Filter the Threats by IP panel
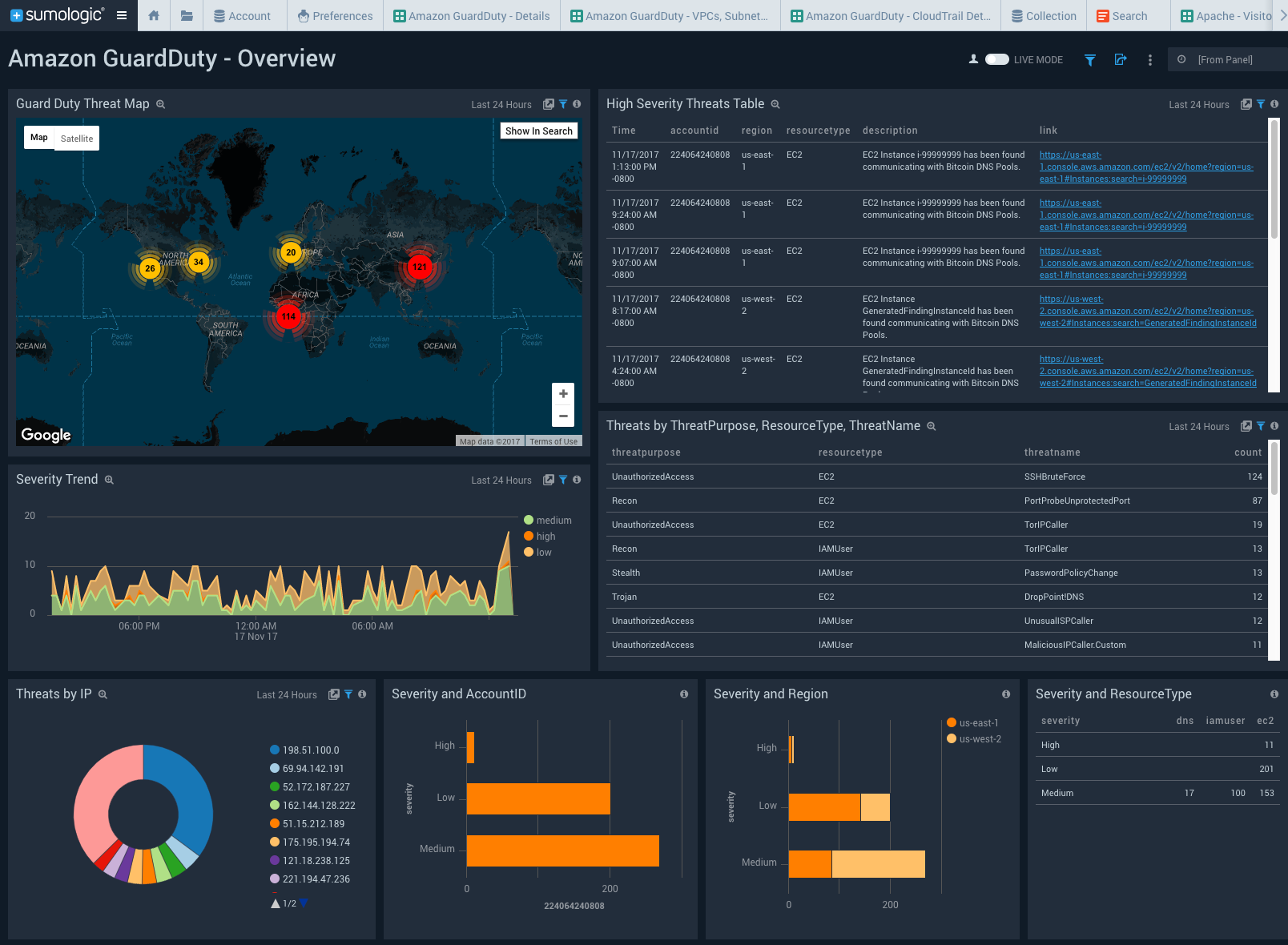1288x945 pixels. tap(348, 694)
